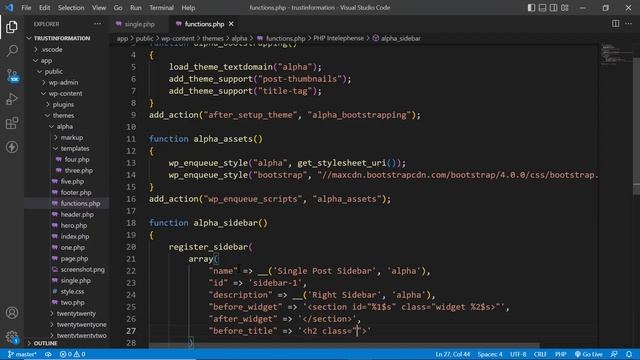This screenshot has height=360, width=640.
Task: Open the Run menu
Action: point(136,8)
